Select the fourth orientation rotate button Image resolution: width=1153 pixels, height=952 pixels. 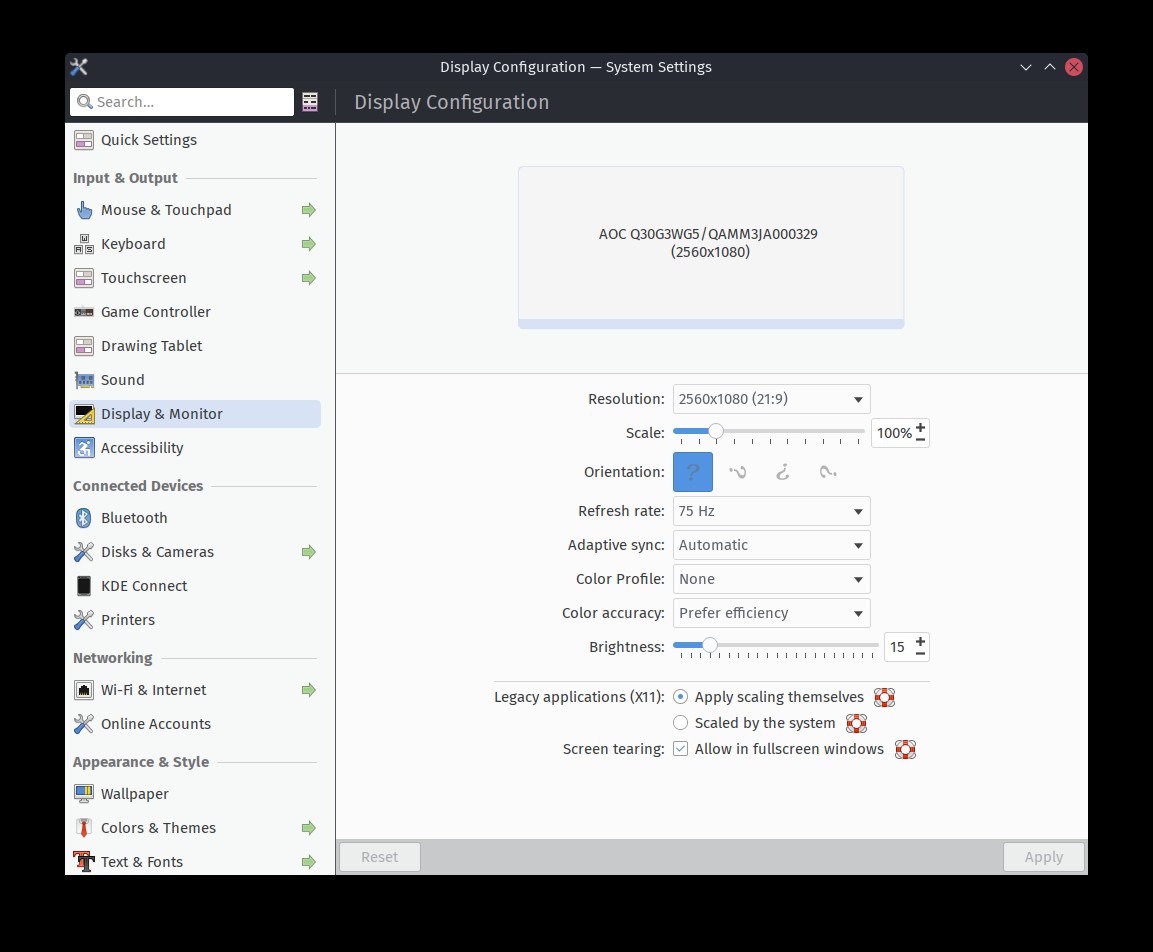pos(828,472)
